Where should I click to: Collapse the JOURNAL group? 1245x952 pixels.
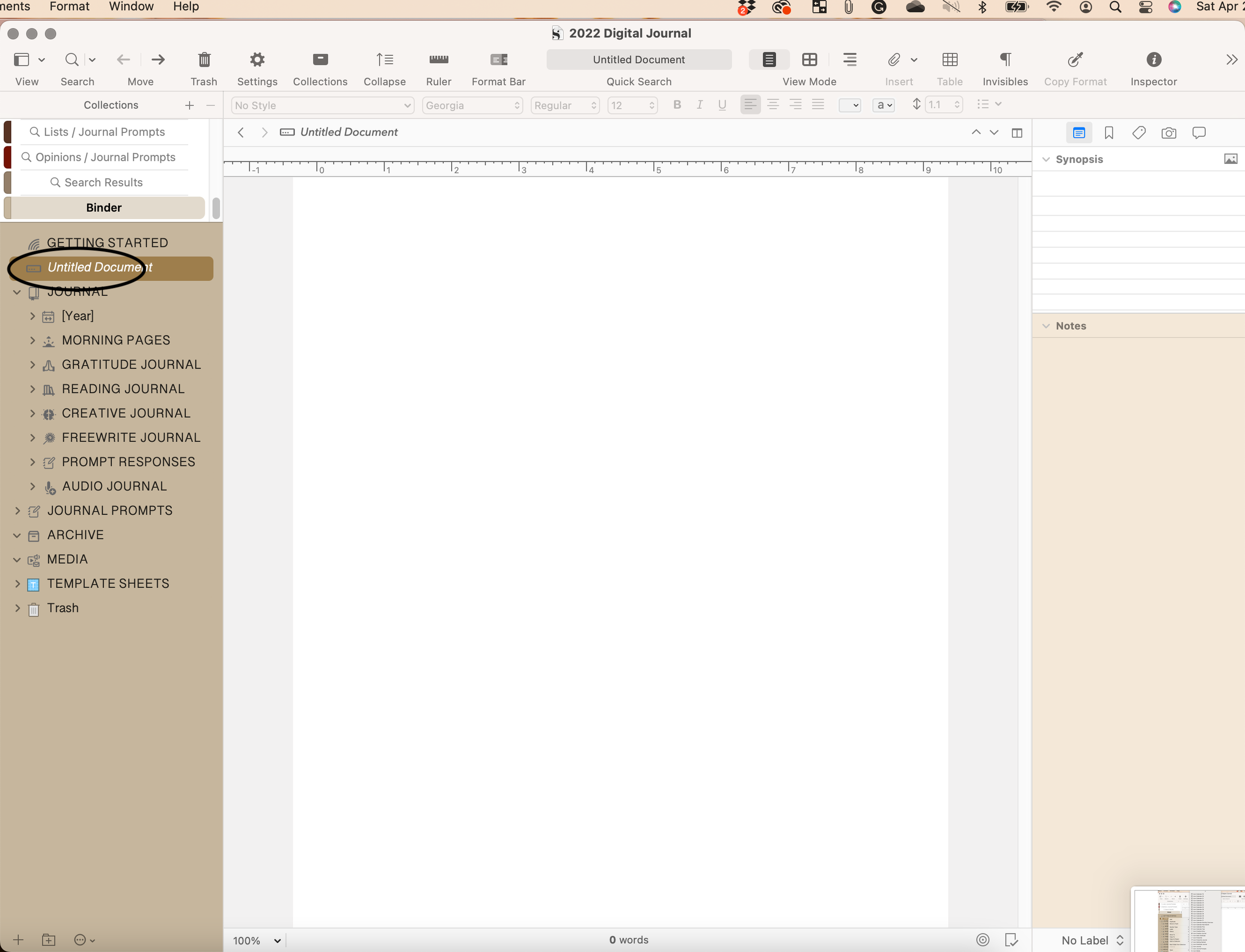coord(16,292)
